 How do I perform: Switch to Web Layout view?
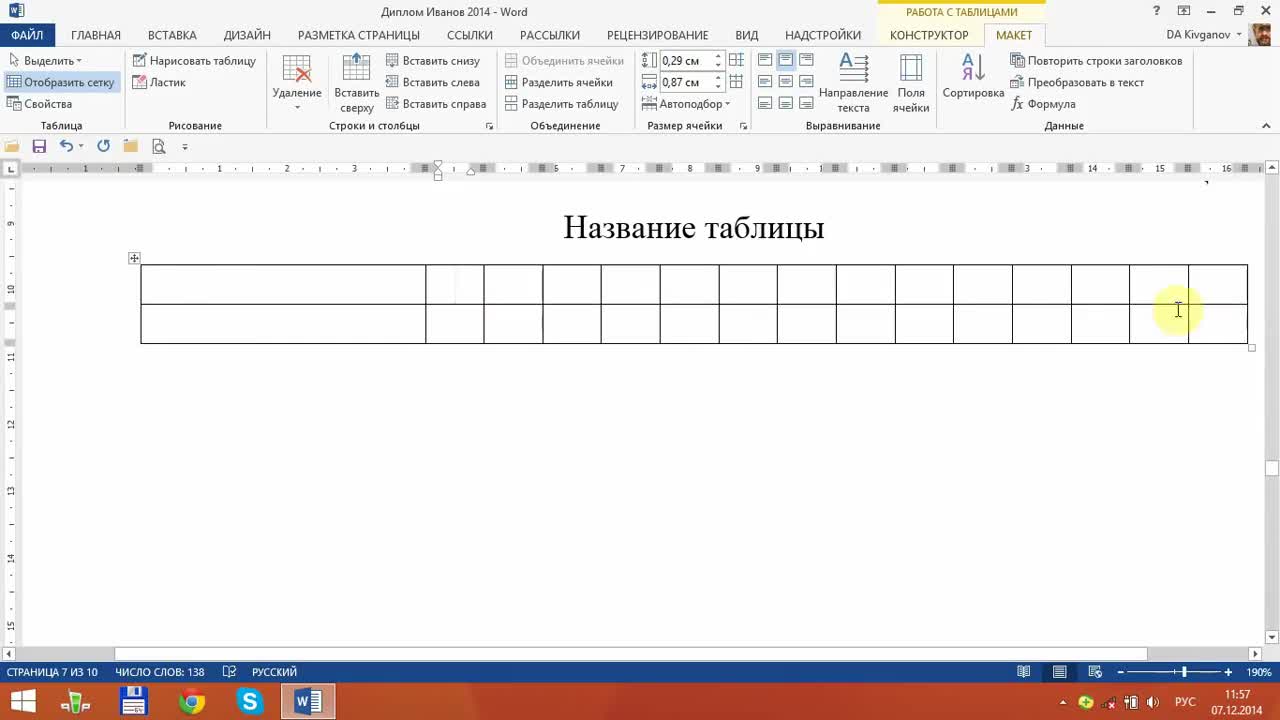[x=1095, y=672]
